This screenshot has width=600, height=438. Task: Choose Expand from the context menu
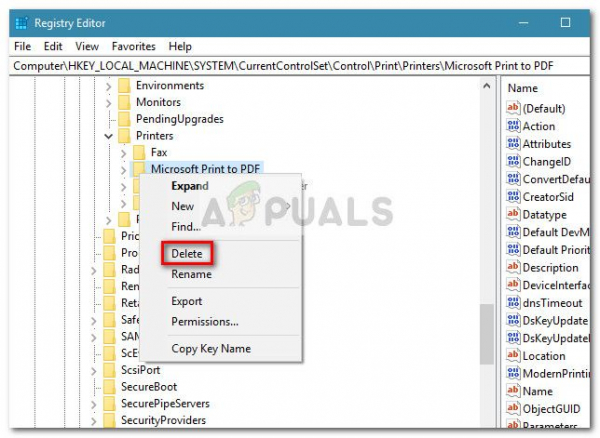coord(190,186)
